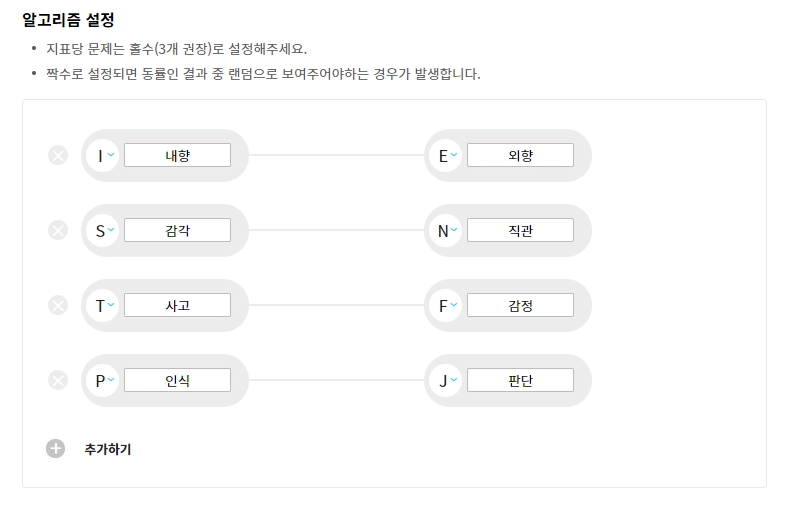789x507 pixels.
Task: Expand the N letter dropdown
Action: (446, 230)
